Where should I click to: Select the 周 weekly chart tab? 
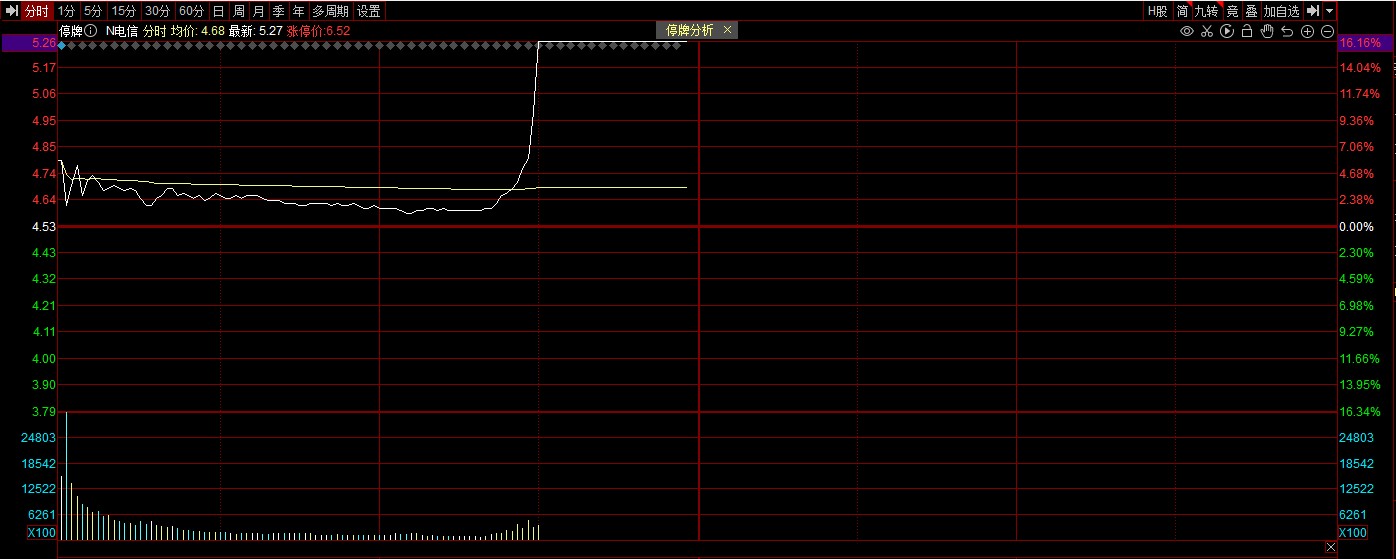click(x=238, y=11)
